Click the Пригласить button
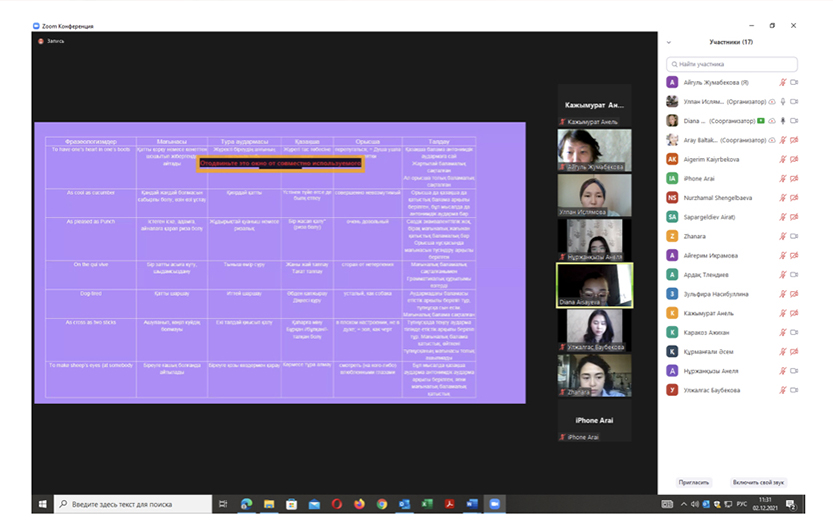Viewport: 833px width, 525px height. tap(693, 482)
